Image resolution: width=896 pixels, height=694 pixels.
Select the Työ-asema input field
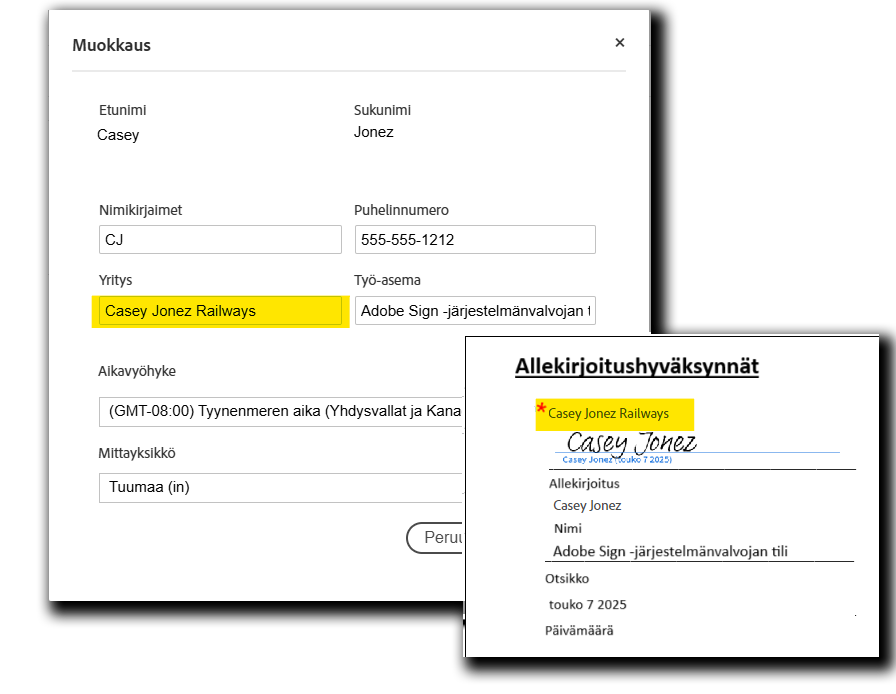(475, 311)
